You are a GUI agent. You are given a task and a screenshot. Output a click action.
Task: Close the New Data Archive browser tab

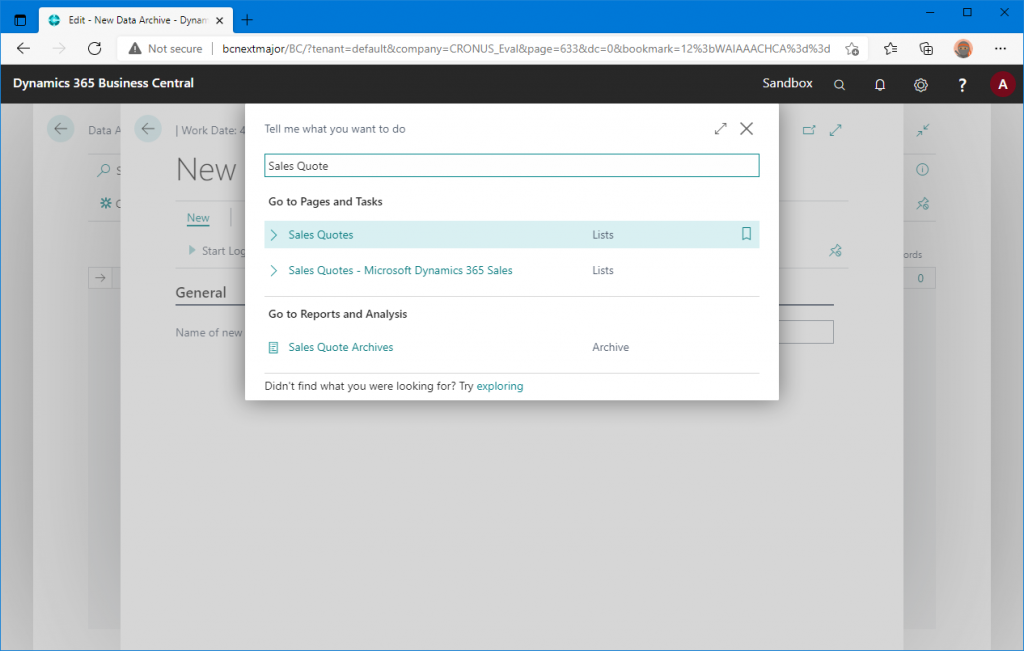[219, 20]
